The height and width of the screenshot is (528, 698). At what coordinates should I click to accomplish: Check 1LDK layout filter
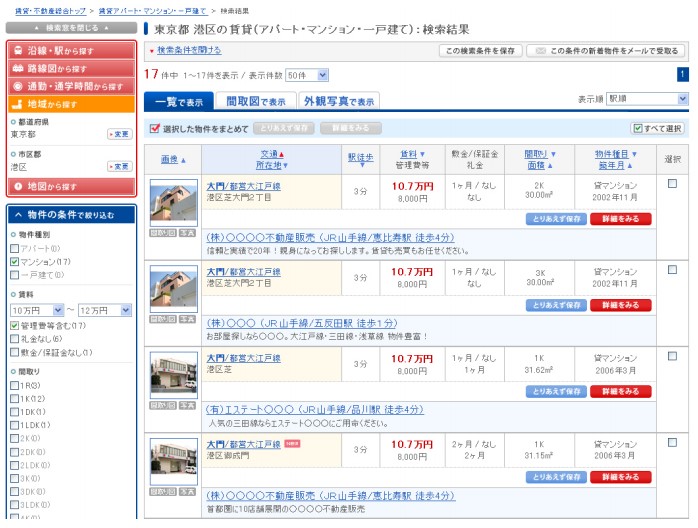[x=15, y=425]
